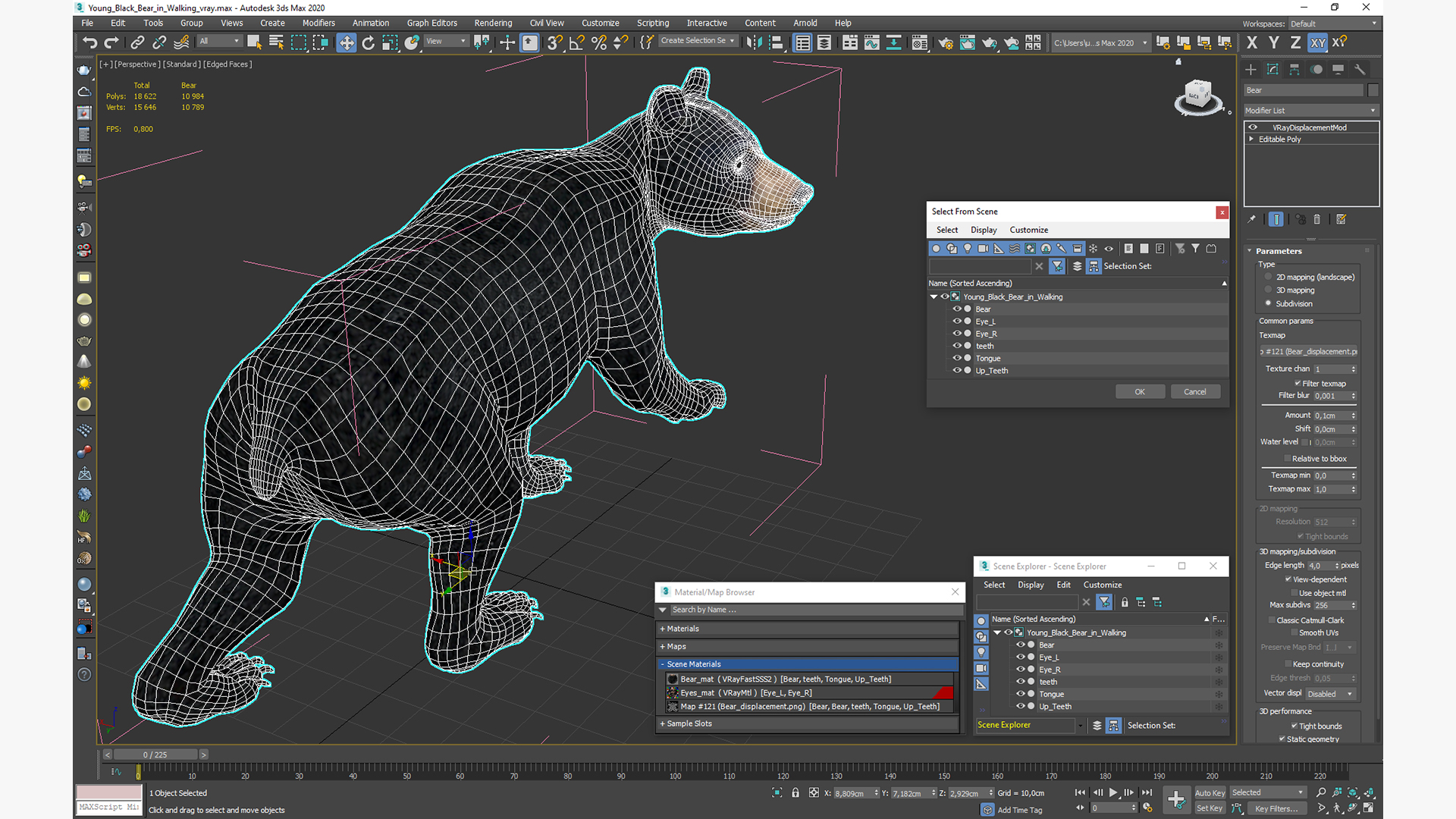The height and width of the screenshot is (819, 1456).
Task: Toggle the 3D Snaps icon
Action: 554,42
